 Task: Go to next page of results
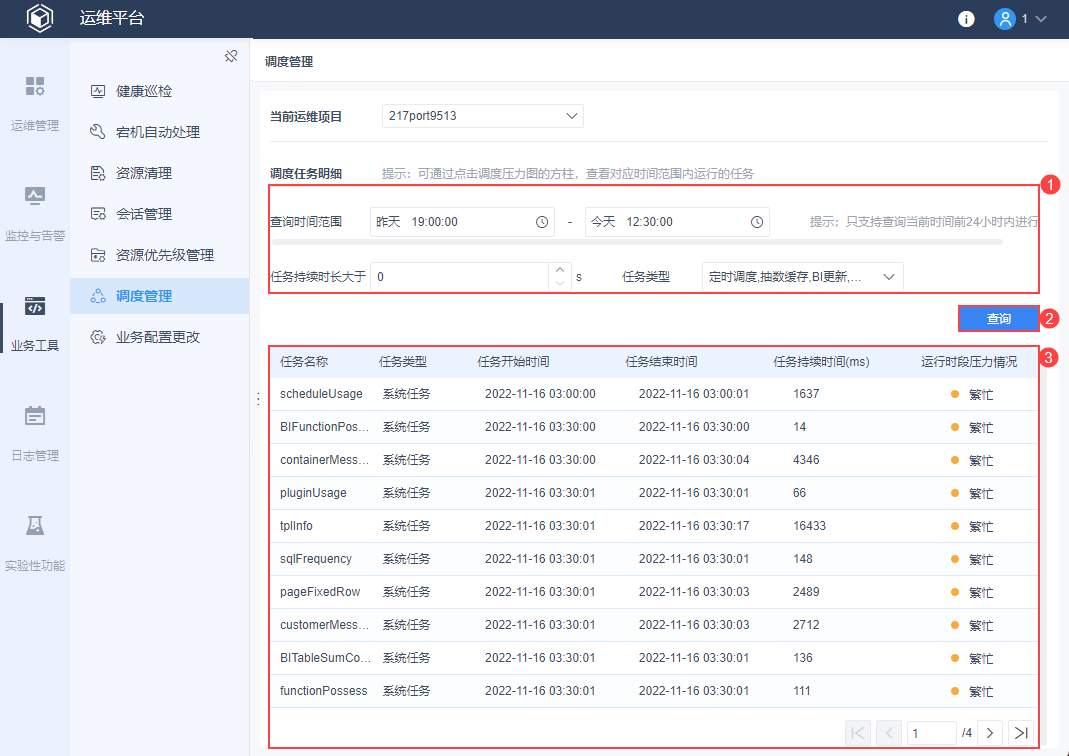tap(989, 733)
